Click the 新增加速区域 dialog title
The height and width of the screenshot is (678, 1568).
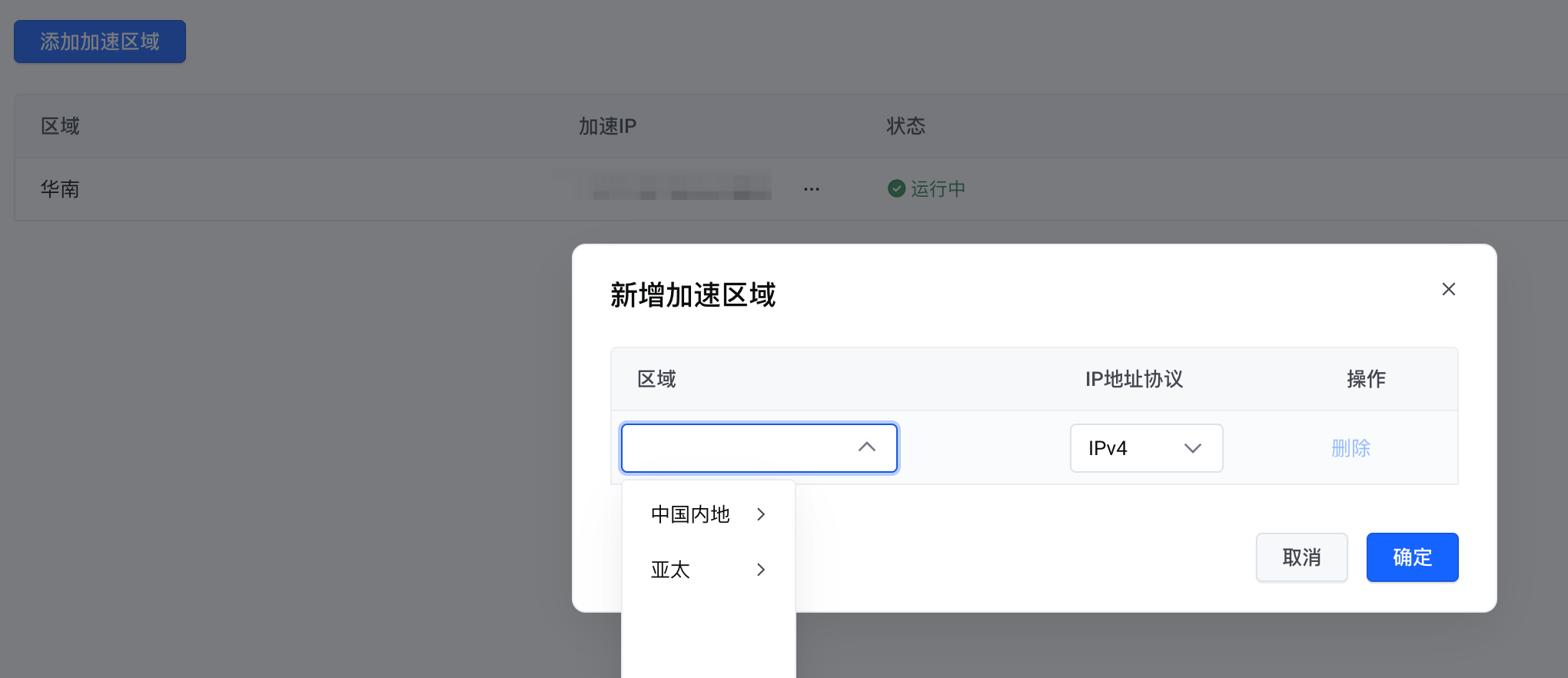tap(693, 295)
